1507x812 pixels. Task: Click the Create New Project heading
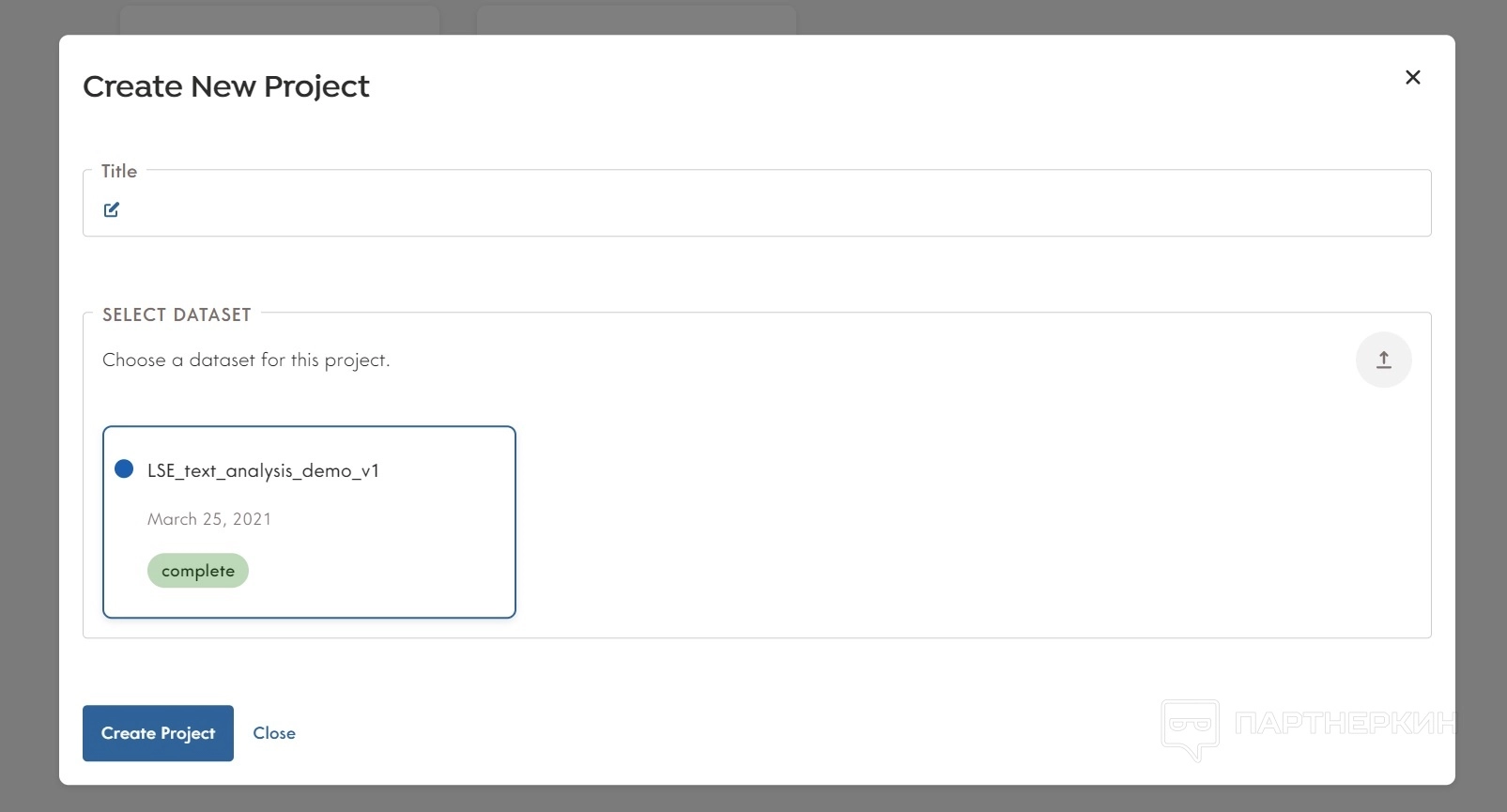[x=226, y=86]
